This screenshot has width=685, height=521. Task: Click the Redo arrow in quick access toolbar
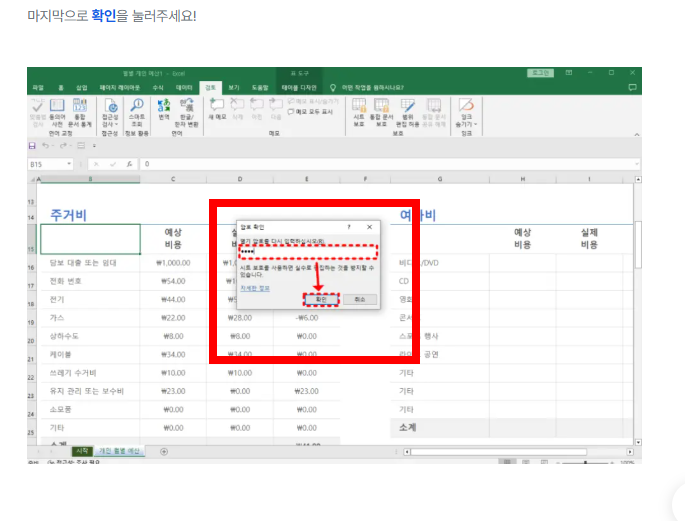tap(63, 146)
